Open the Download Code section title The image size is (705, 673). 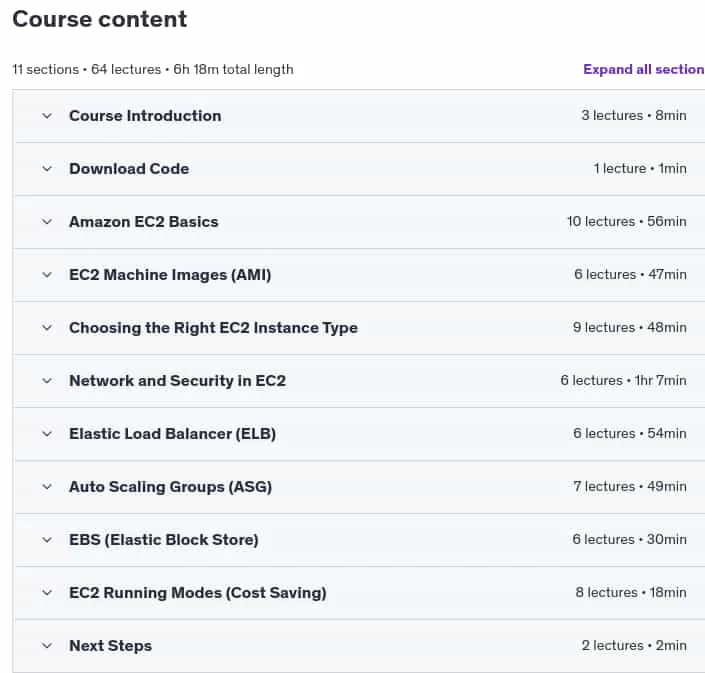tap(129, 169)
